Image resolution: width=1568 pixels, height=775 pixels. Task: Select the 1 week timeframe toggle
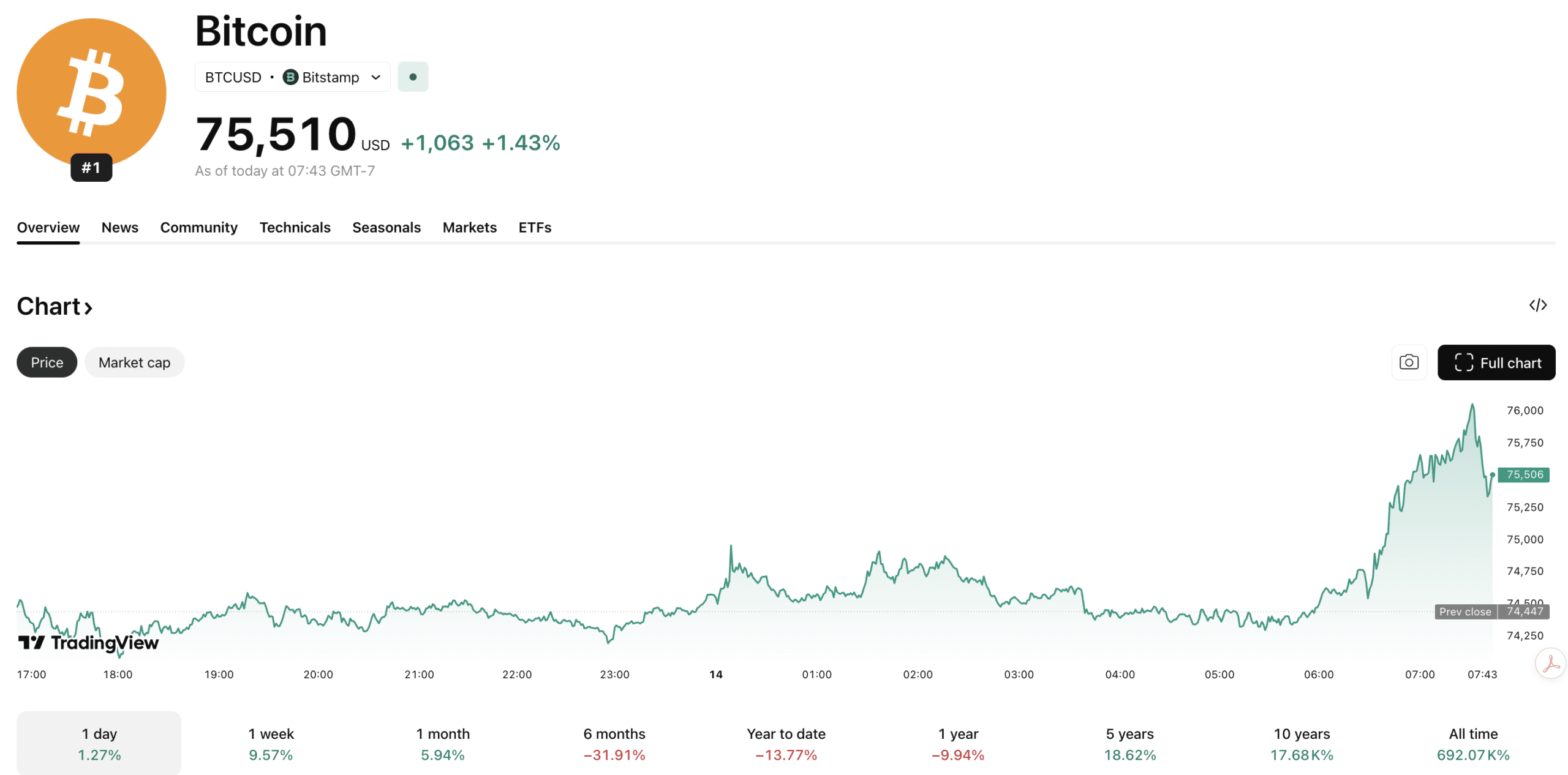coord(270,743)
